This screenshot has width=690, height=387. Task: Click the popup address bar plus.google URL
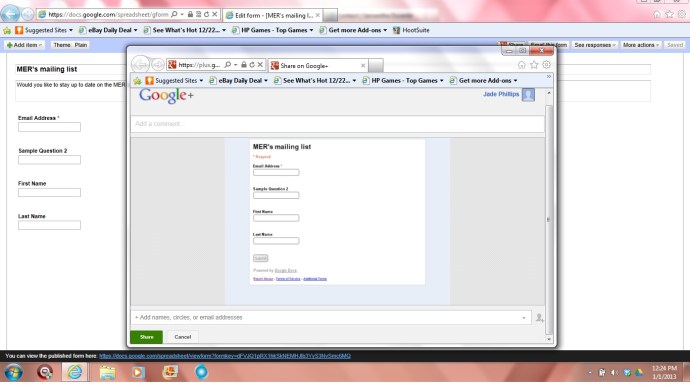(199, 65)
